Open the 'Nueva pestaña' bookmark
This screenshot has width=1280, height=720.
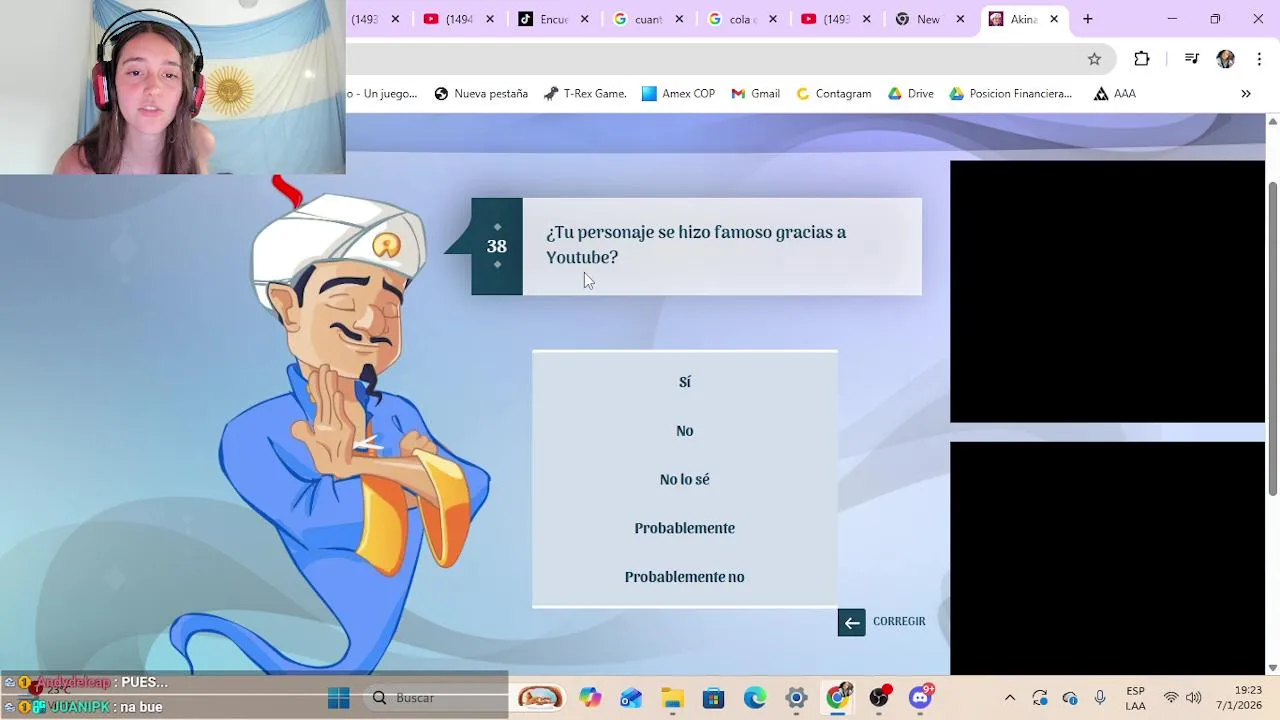tap(481, 94)
